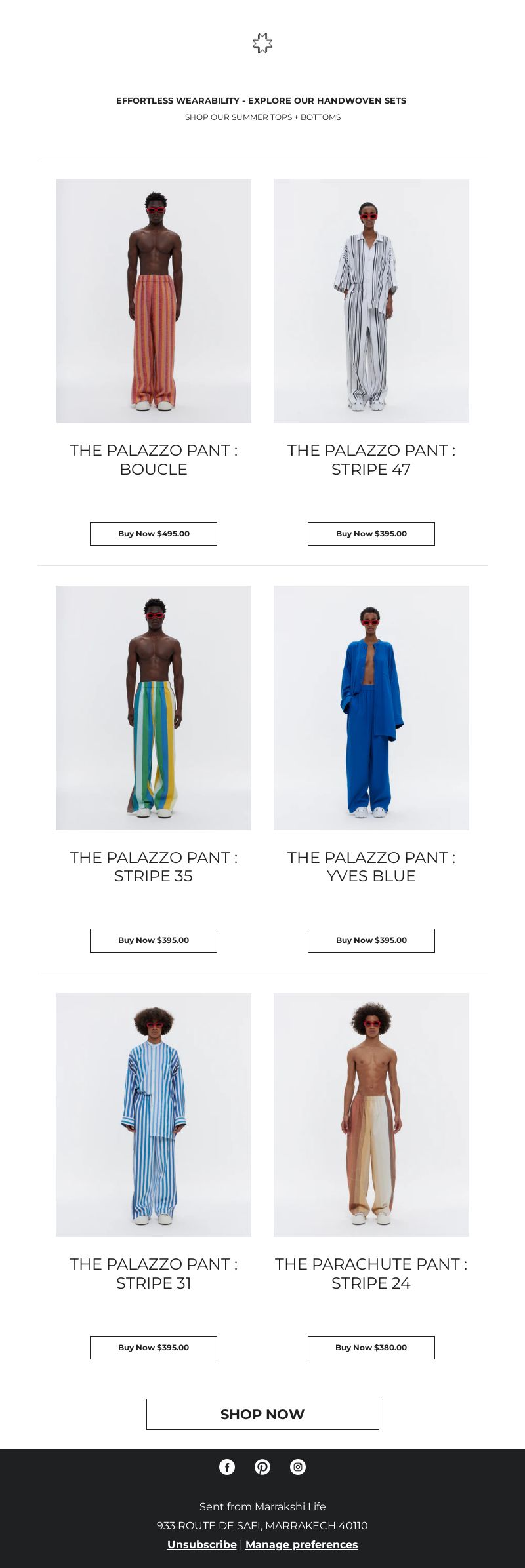Open the Instagram icon in footer
This screenshot has width=525, height=1568.
coord(298,1467)
